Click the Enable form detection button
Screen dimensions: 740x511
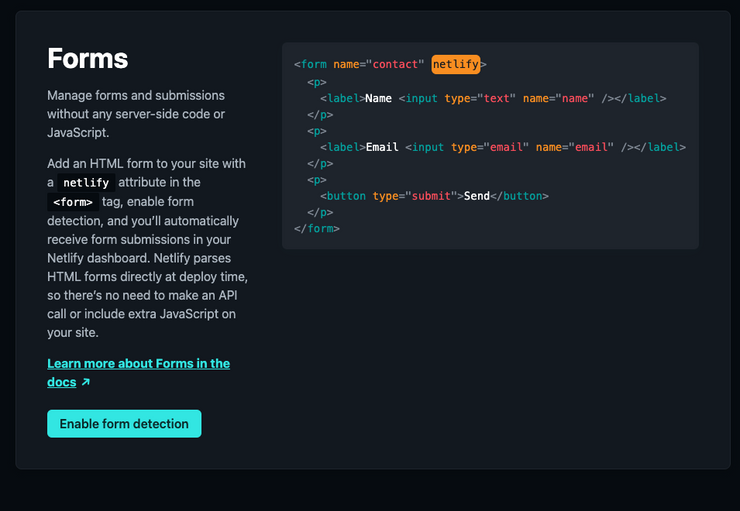click(124, 424)
